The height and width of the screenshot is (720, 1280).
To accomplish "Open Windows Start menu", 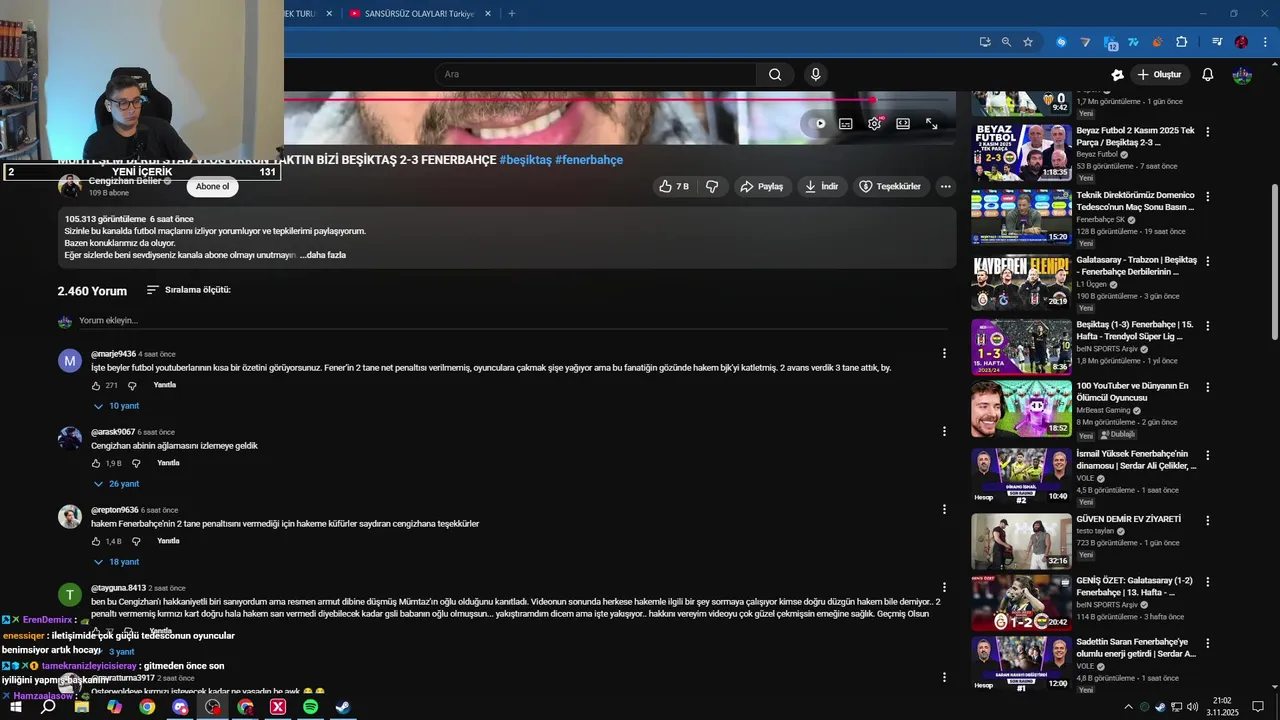I will 15,707.
